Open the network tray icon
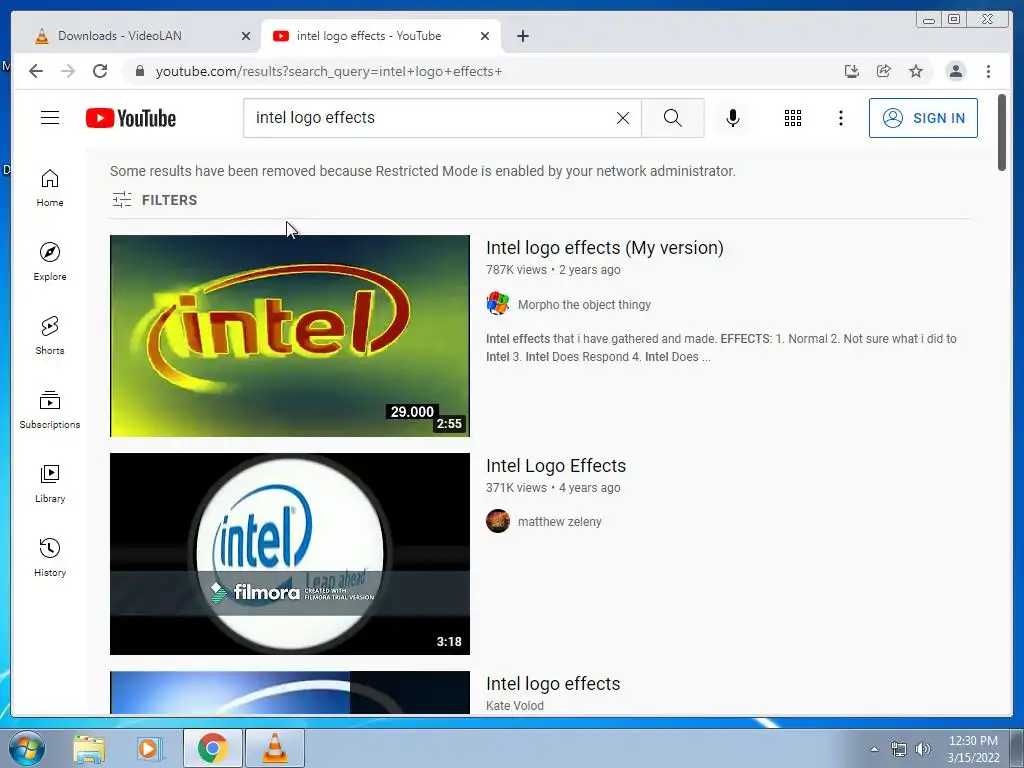This screenshot has height=768, width=1024. [x=899, y=749]
